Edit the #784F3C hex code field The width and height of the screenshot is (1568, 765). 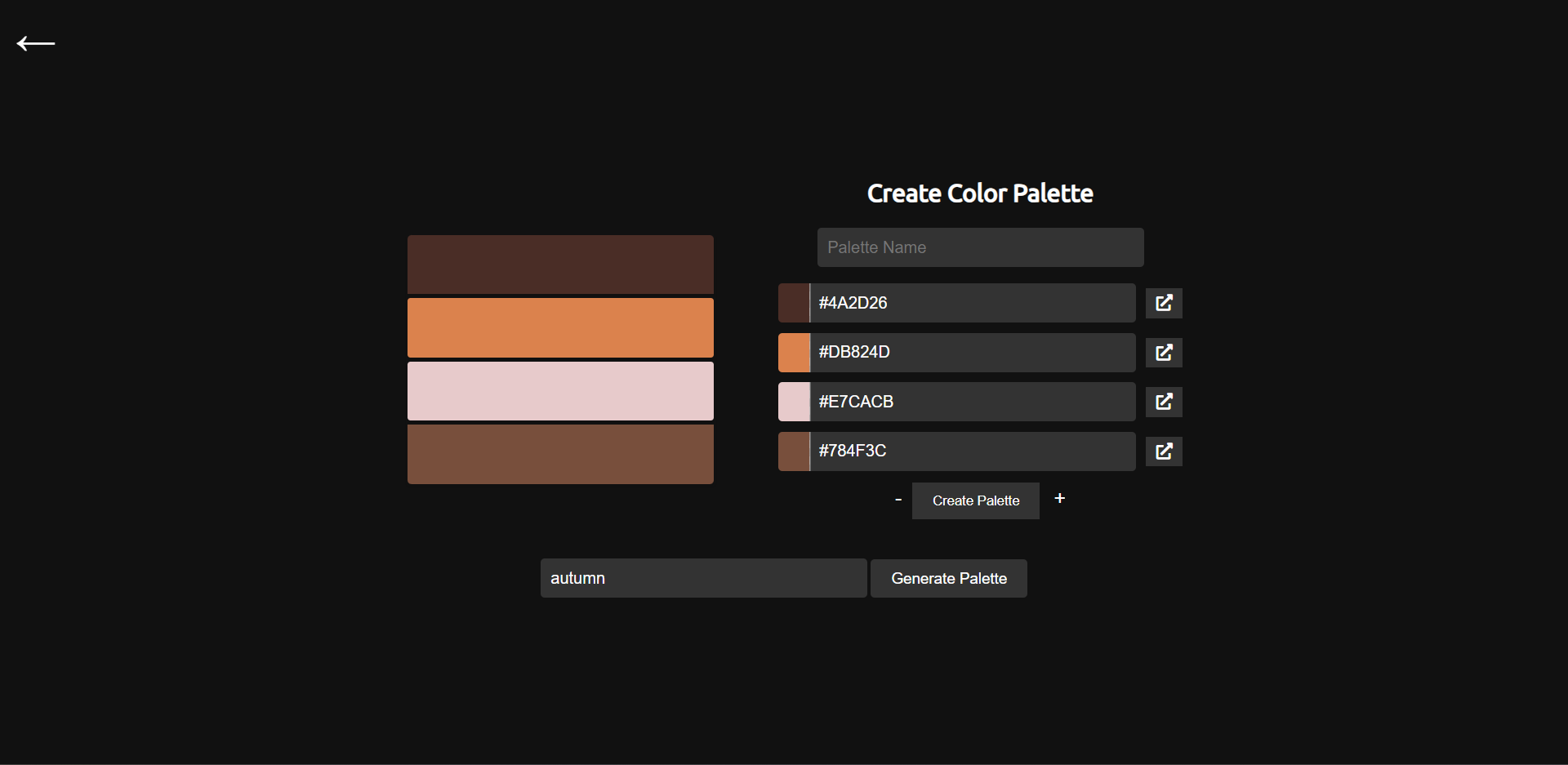pos(972,451)
